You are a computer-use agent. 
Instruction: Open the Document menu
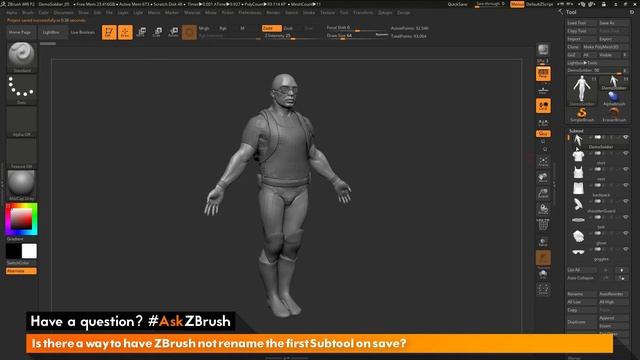(x=64, y=13)
